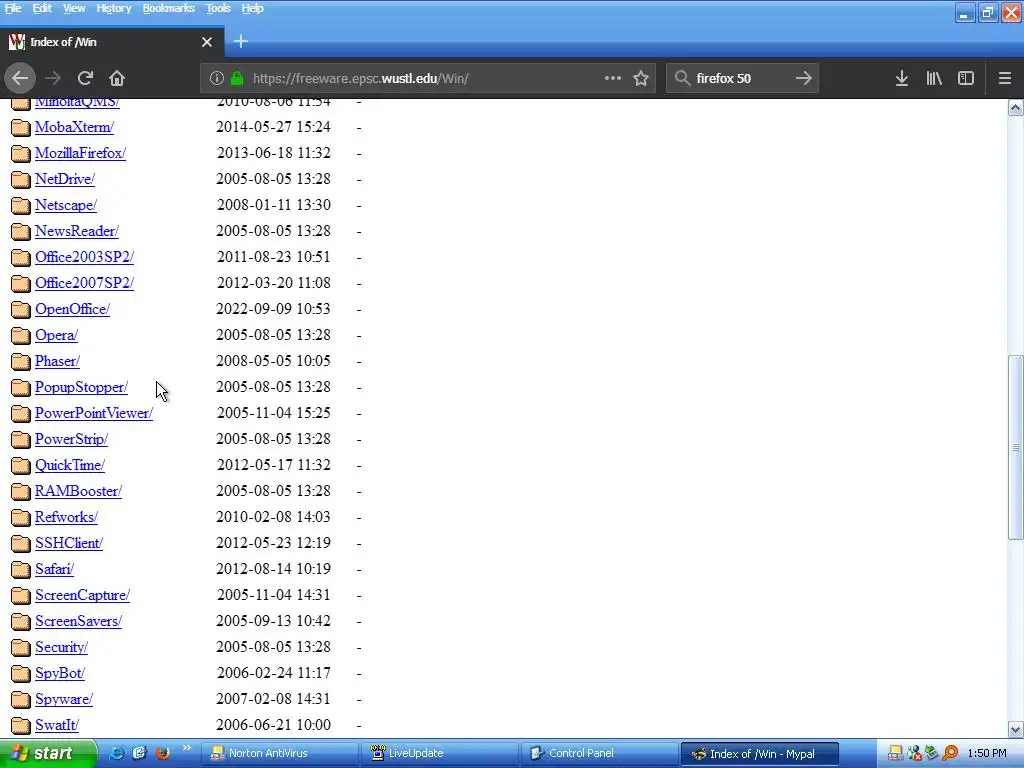Click the folder icon beside Netscape

click(x=21, y=206)
